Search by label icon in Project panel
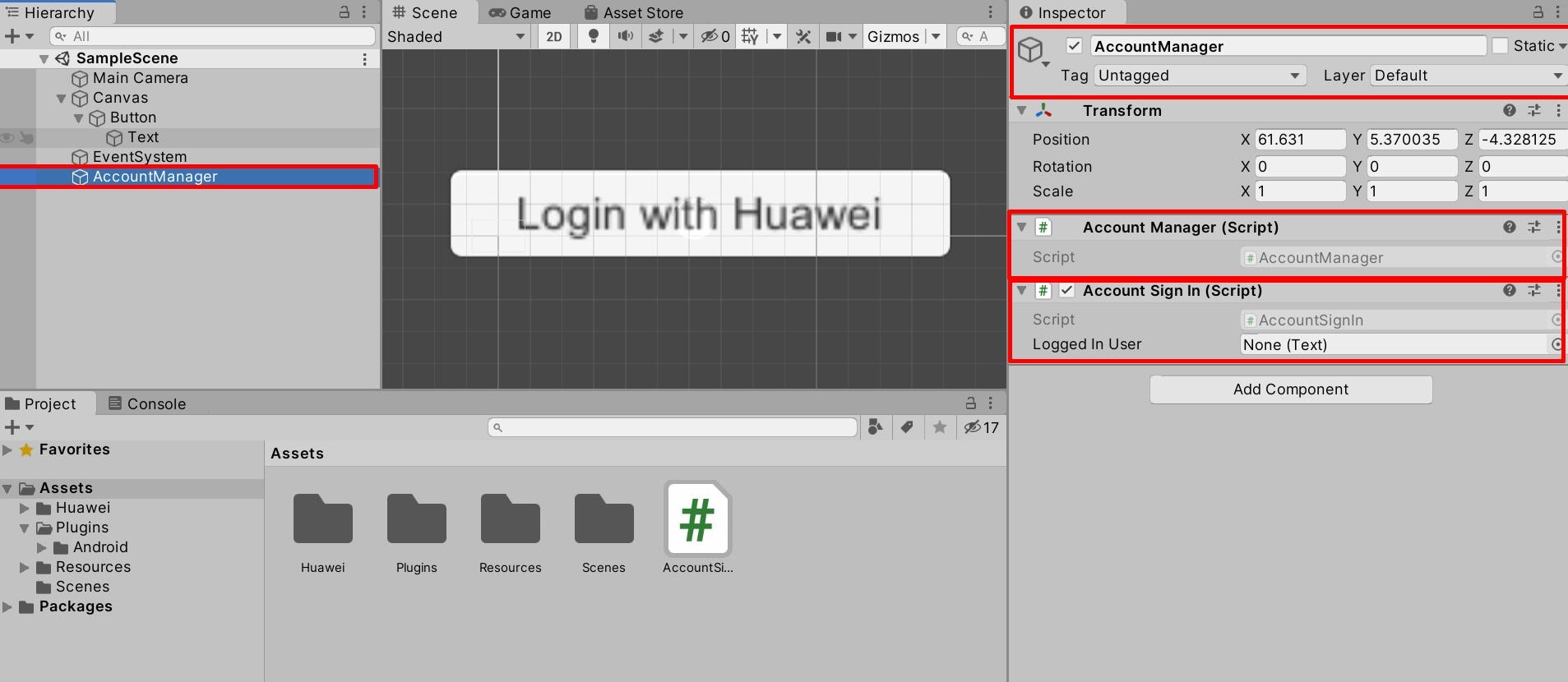 pos(907,426)
